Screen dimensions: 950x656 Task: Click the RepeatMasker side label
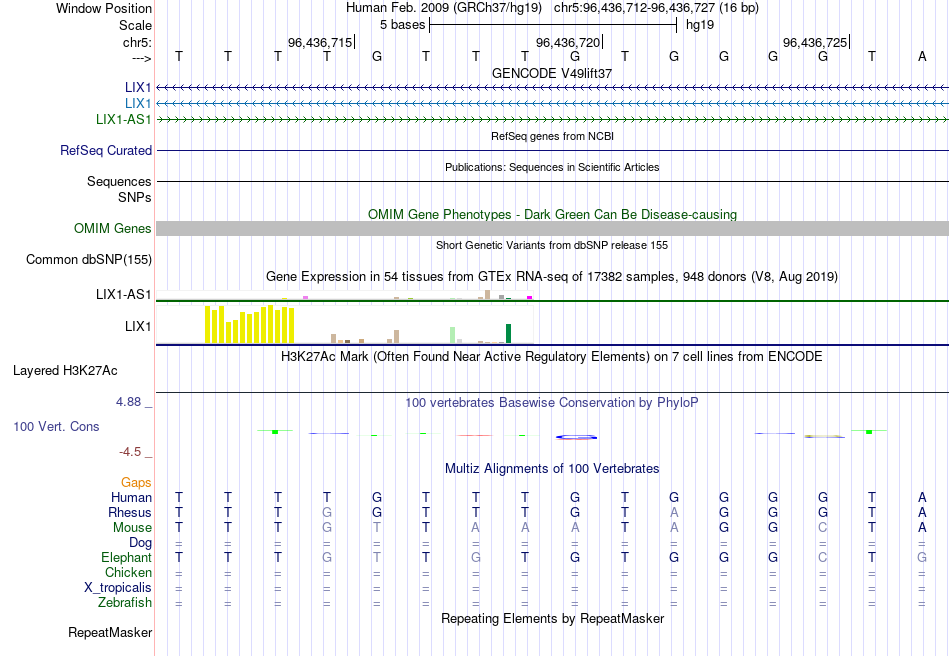click(110, 632)
